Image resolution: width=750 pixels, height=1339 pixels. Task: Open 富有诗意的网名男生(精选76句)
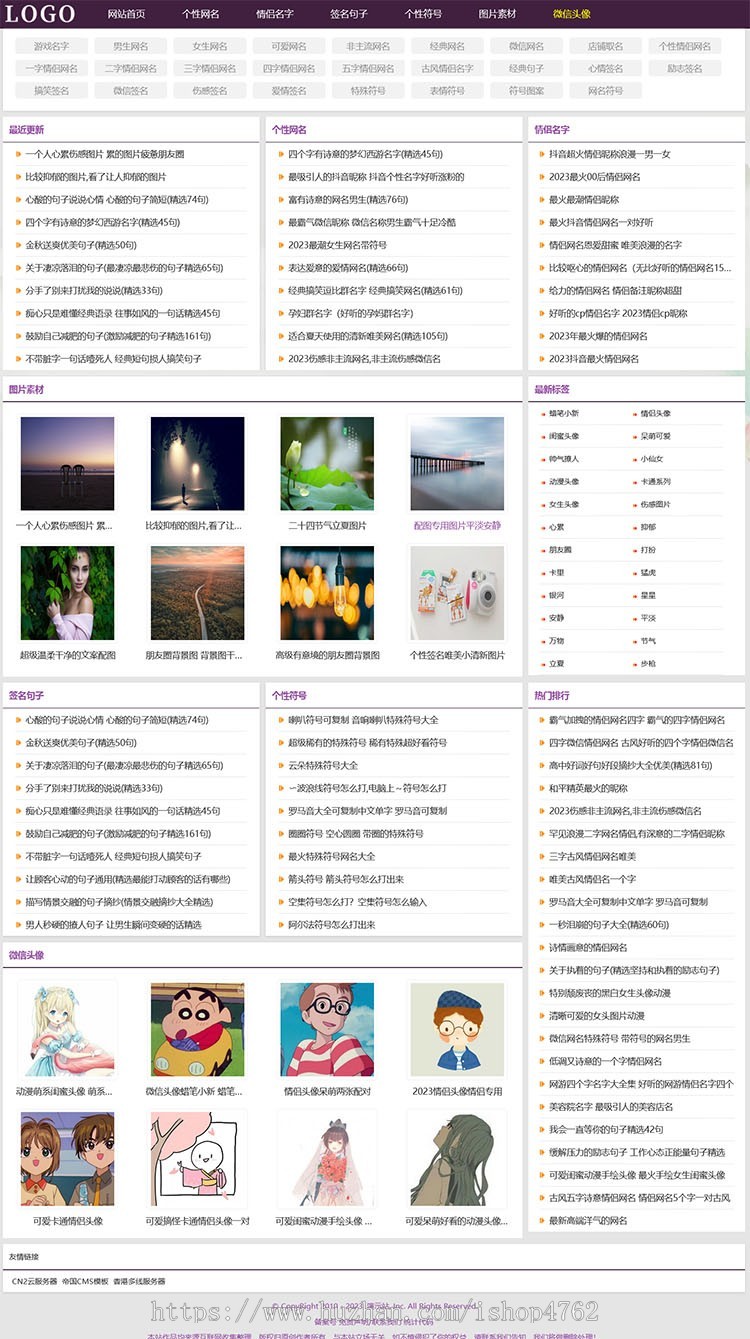coord(348,199)
